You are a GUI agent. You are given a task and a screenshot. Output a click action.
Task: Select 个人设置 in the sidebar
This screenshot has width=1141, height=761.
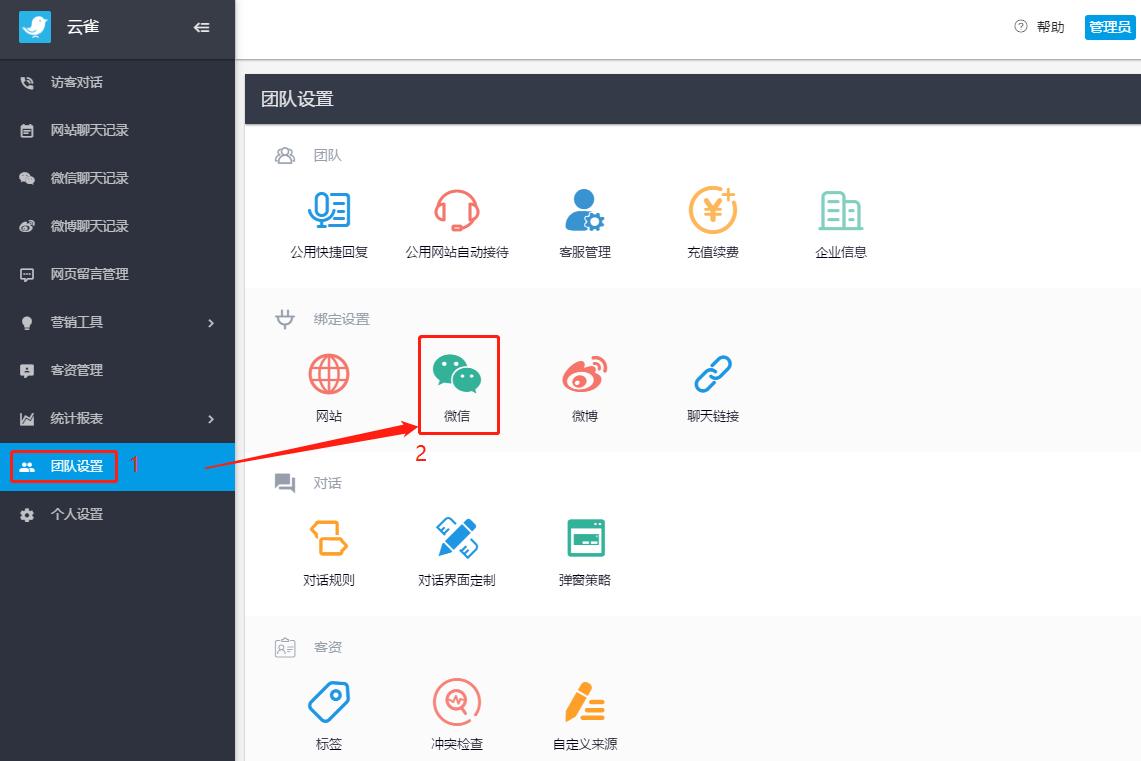coord(117,514)
